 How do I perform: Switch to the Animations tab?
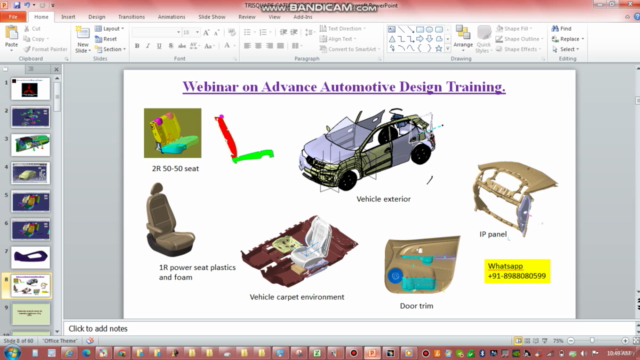click(x=171, y=17)
